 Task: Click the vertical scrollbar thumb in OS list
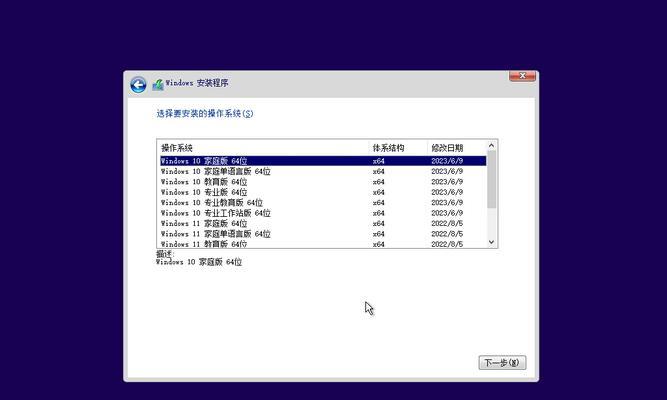pyautogui.click(x=491, y=179)
